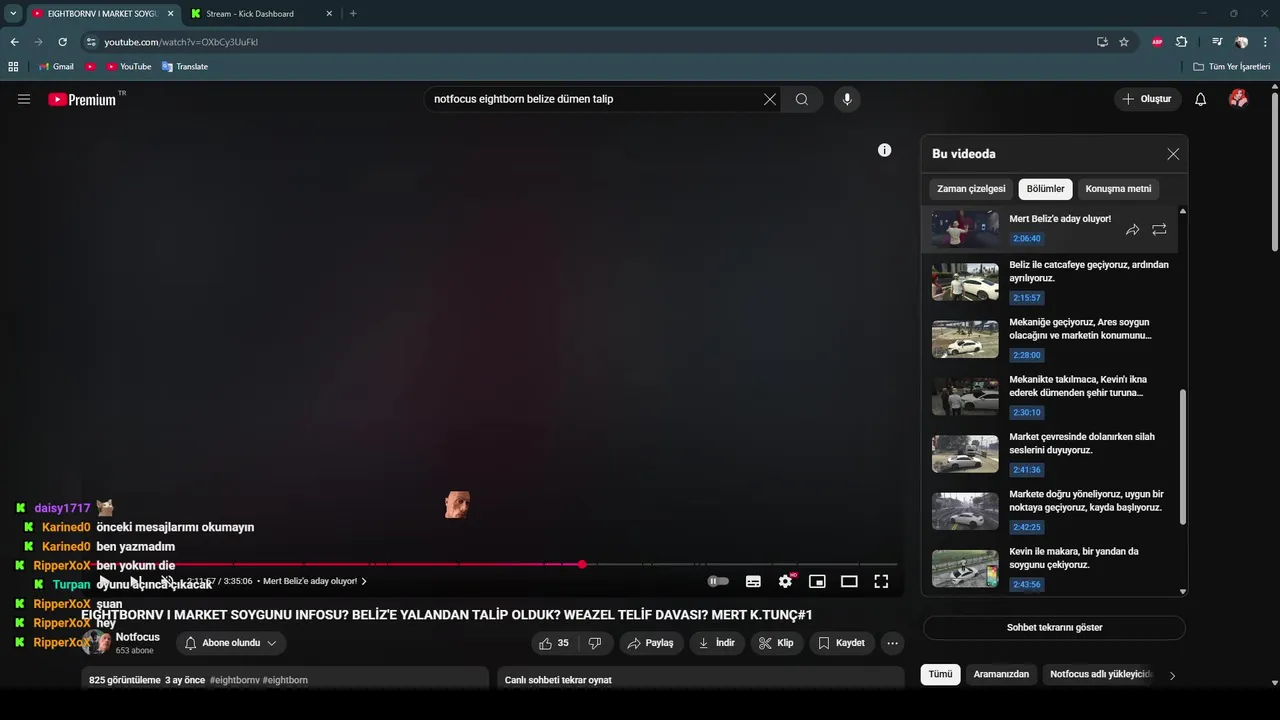The image size is (1280, 720).
Task: Reload the page in browser
Action: coord(62,42)
